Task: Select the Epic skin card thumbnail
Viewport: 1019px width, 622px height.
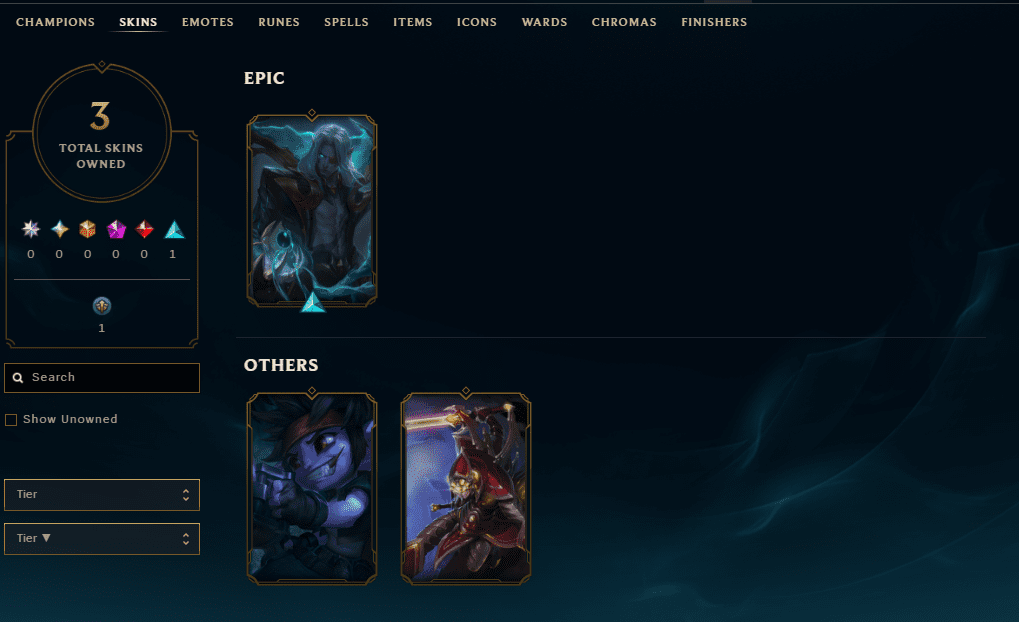Action: pos(312,211)
